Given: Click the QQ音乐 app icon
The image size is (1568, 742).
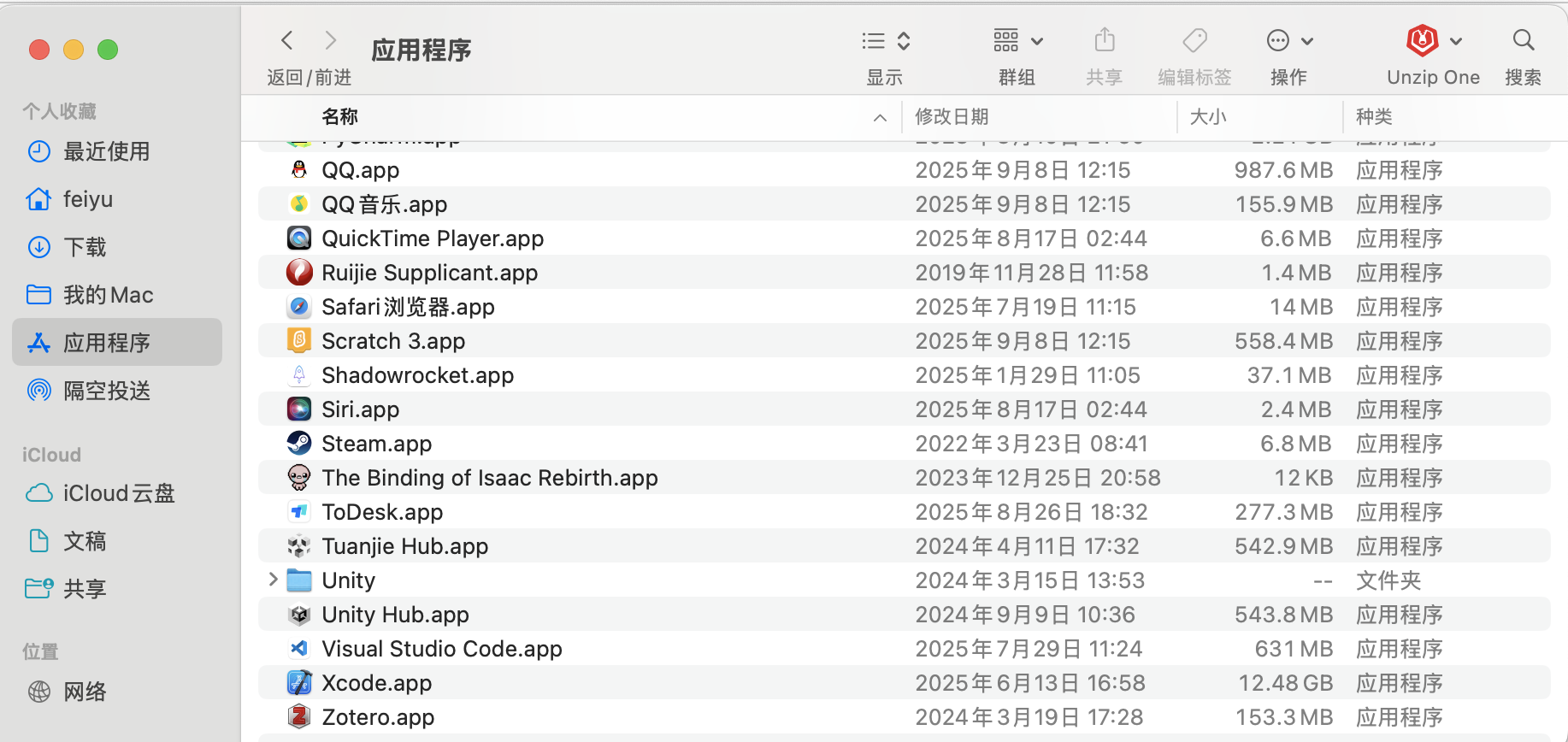Looking at the screenshot, I should tap(298, 203).
